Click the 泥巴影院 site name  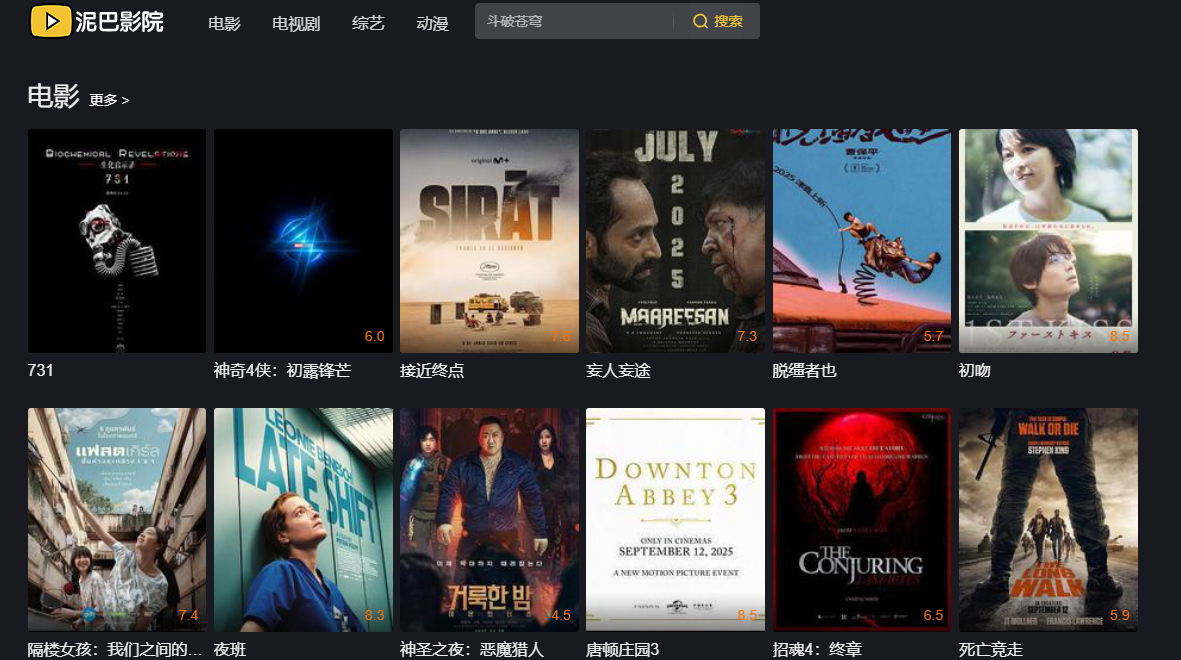[x=119, y=22]
